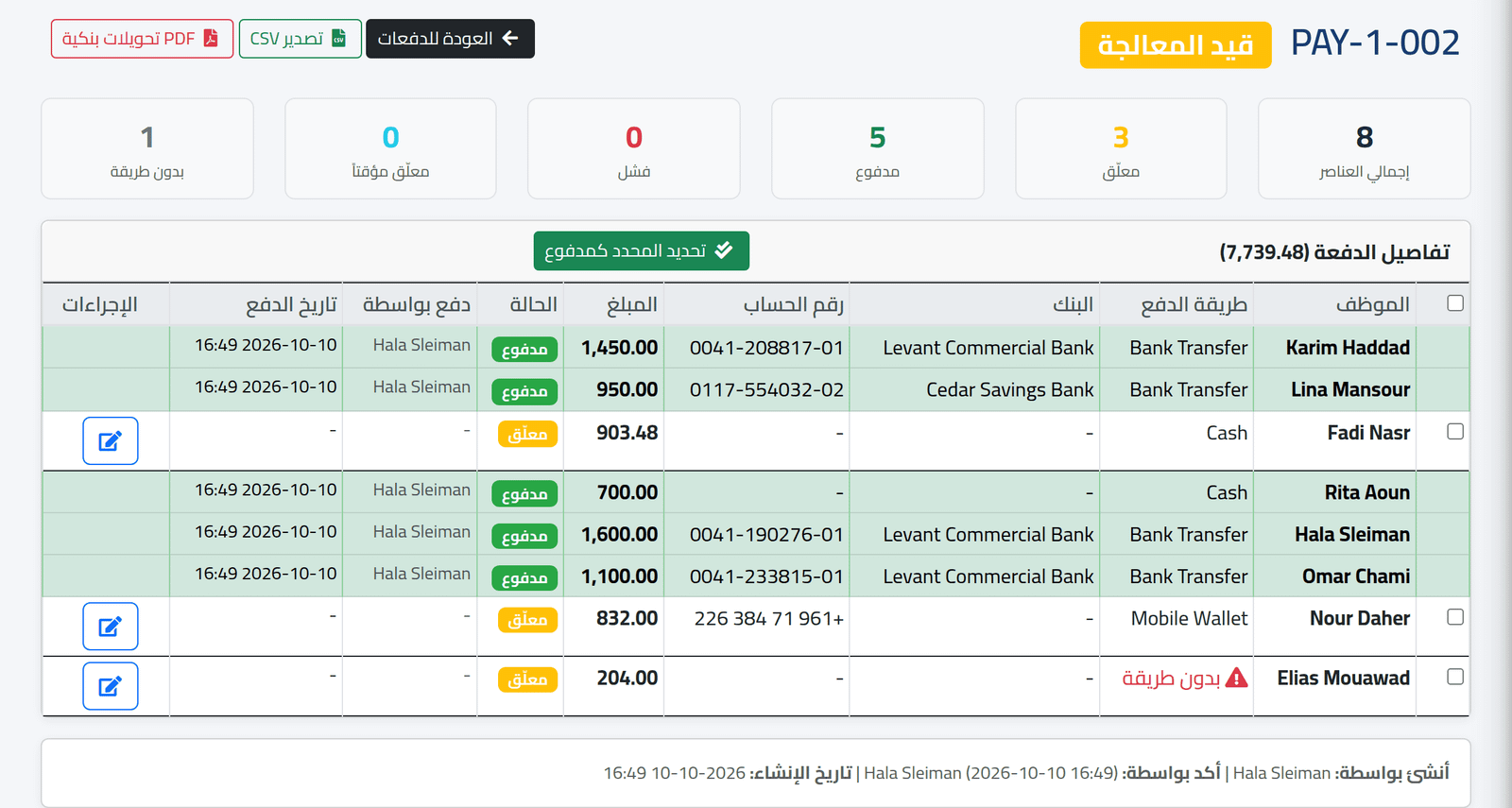Click the warning icon beside 'بدون طريقة'
Image resolution: width=1512 pixels, height=808 pixels.
[x=1236, y=678]
